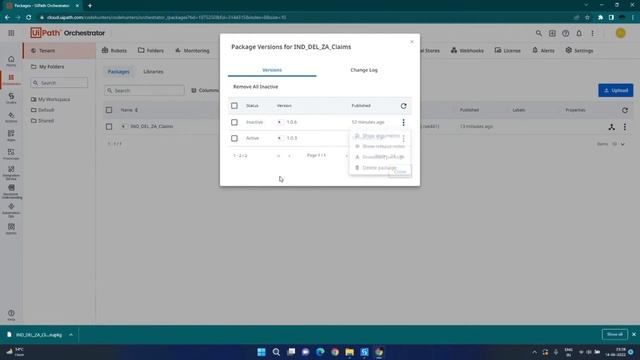The image size is (640, 360).
Task: Expand the Active version row arrow
Action: pos(280,138)
